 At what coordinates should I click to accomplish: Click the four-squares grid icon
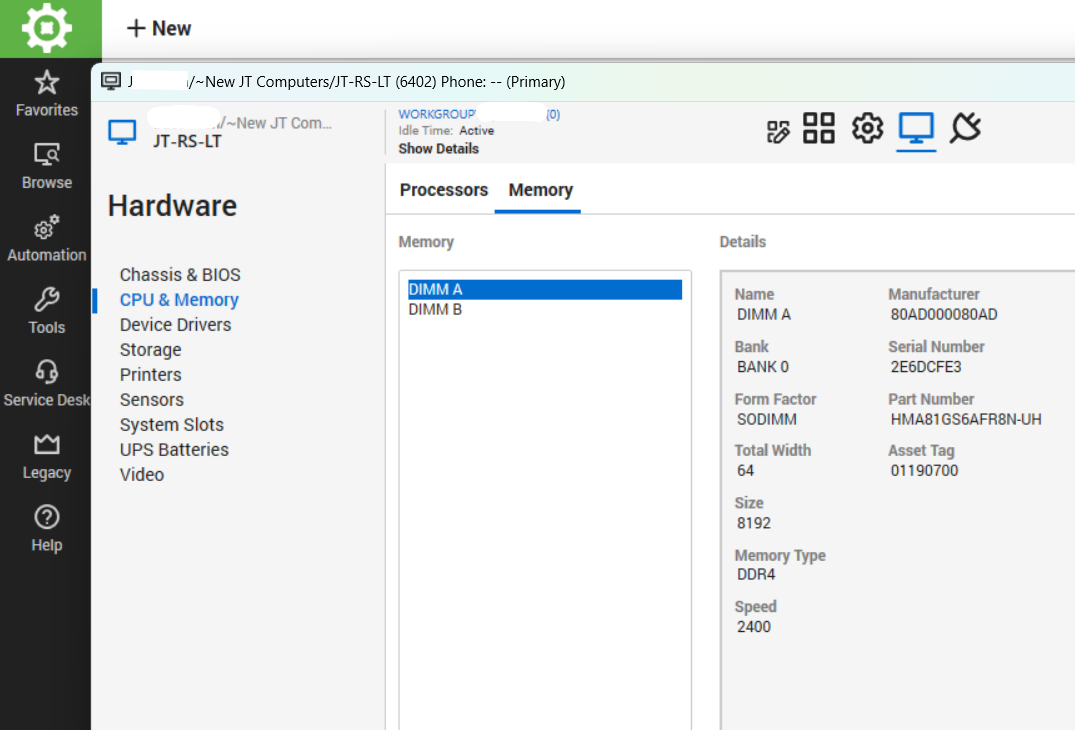(x=819, y=128)
